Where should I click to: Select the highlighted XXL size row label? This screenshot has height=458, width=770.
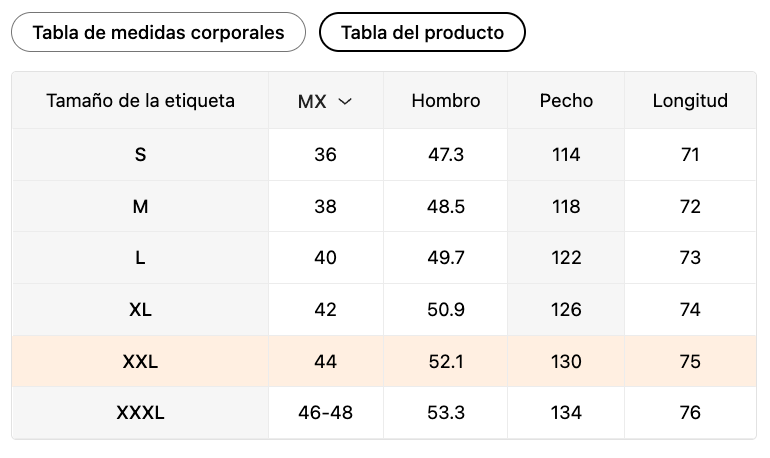140,362
